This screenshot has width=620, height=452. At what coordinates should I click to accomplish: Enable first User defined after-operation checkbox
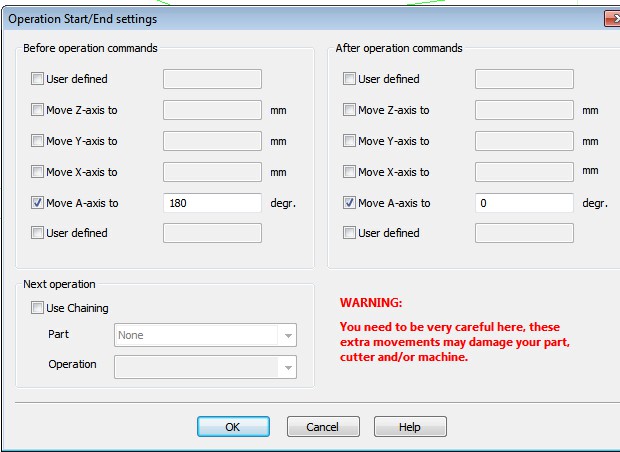350,79
